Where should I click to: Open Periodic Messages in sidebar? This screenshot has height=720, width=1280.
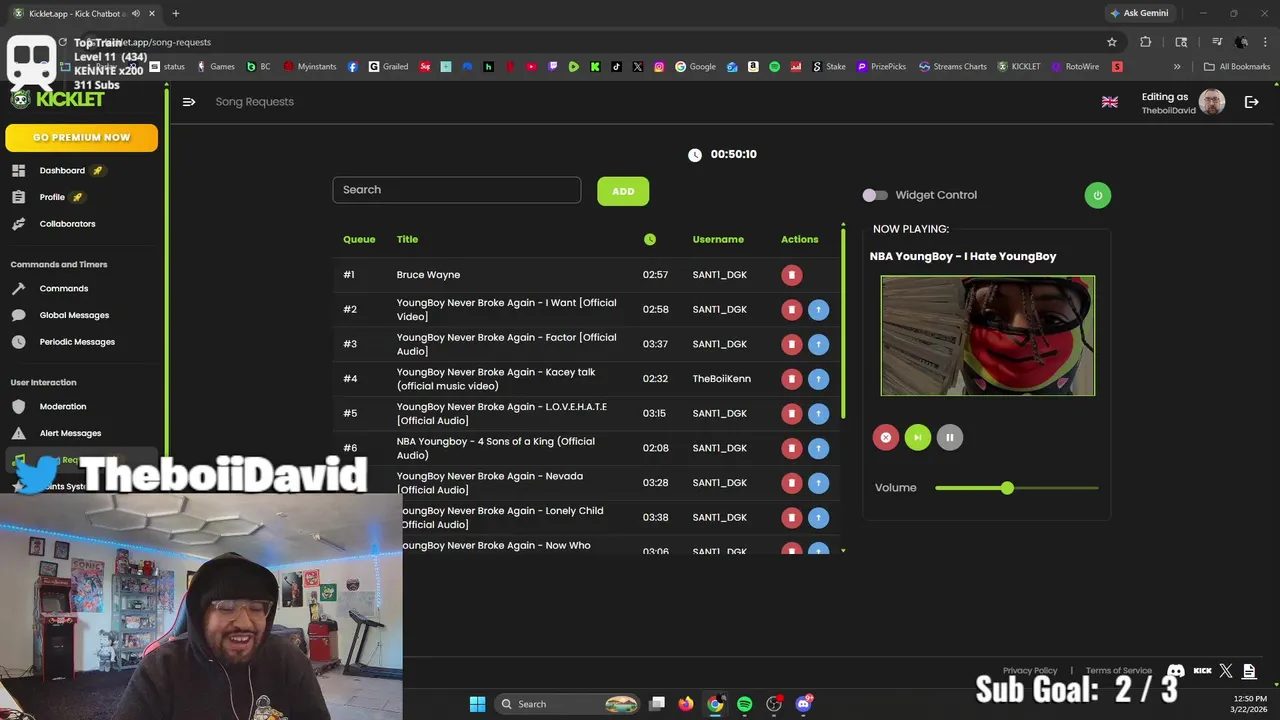(77, 342)
